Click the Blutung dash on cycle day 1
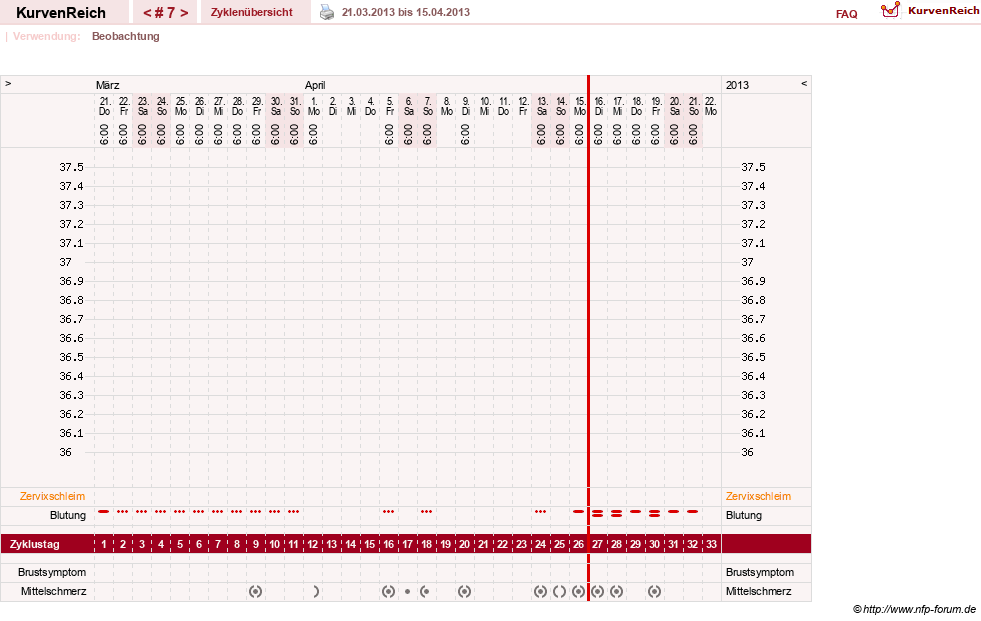This screenshot has width=981, height=621. click(x=104, y=512)
